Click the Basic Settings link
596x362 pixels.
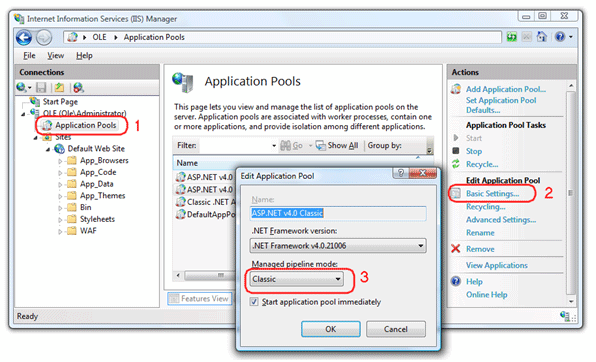point(492,194)
